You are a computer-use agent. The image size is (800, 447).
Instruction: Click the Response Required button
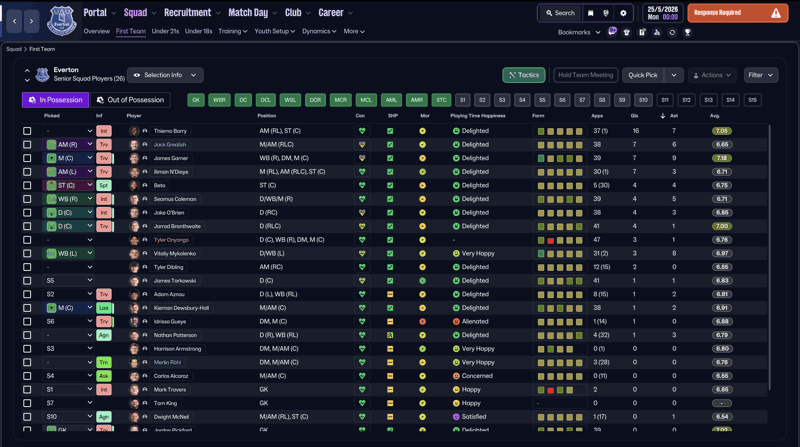point(737,13)
